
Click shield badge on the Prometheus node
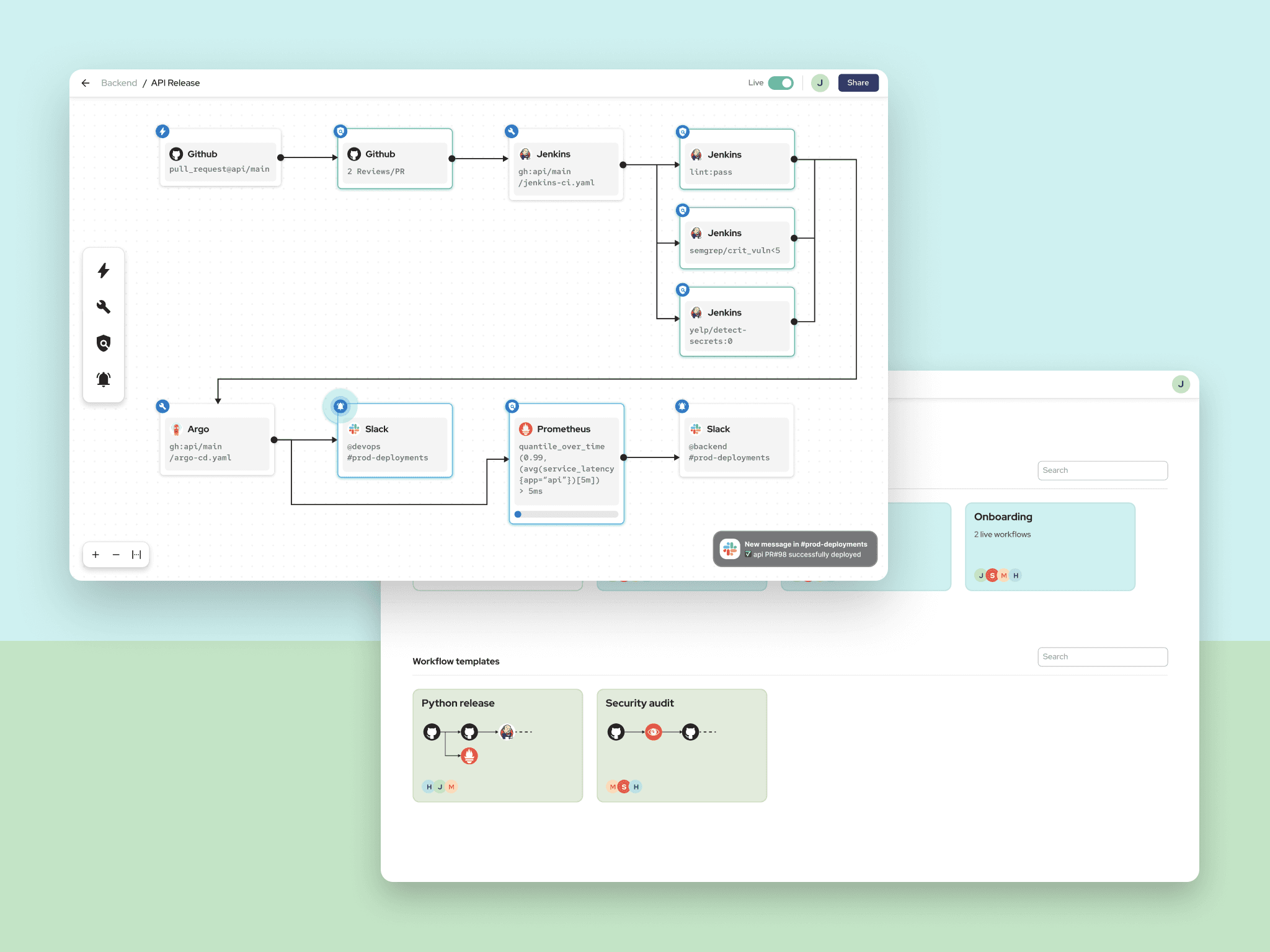512,407
